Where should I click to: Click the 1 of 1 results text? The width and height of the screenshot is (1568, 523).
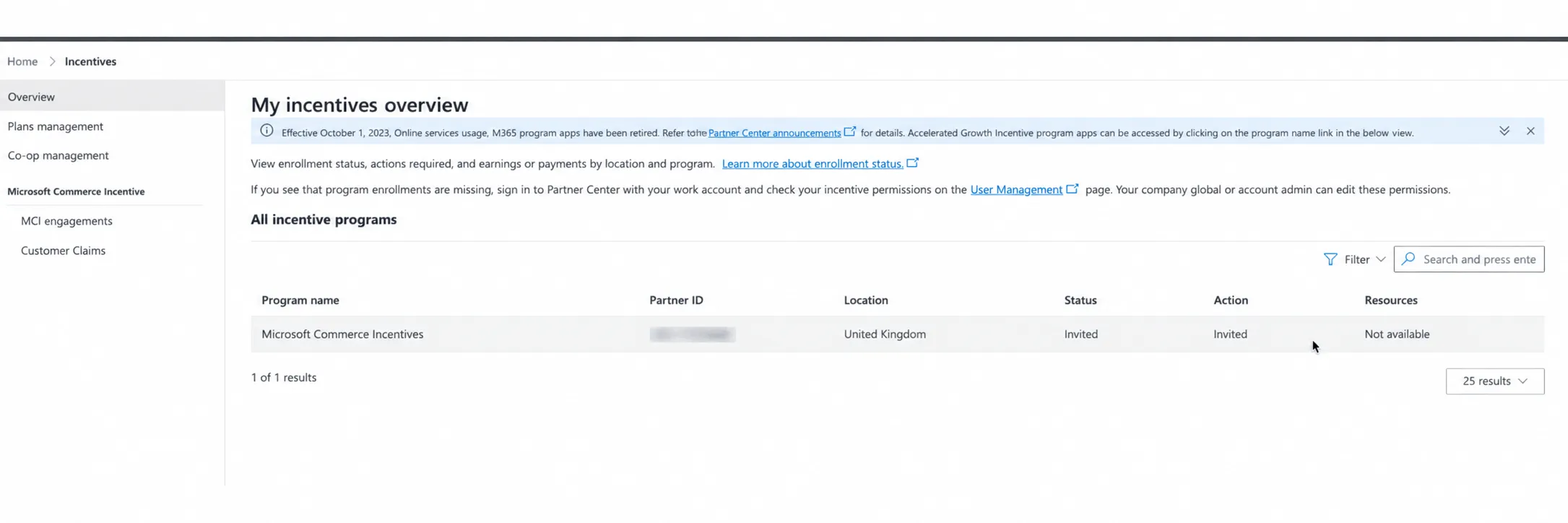(284, 378)
